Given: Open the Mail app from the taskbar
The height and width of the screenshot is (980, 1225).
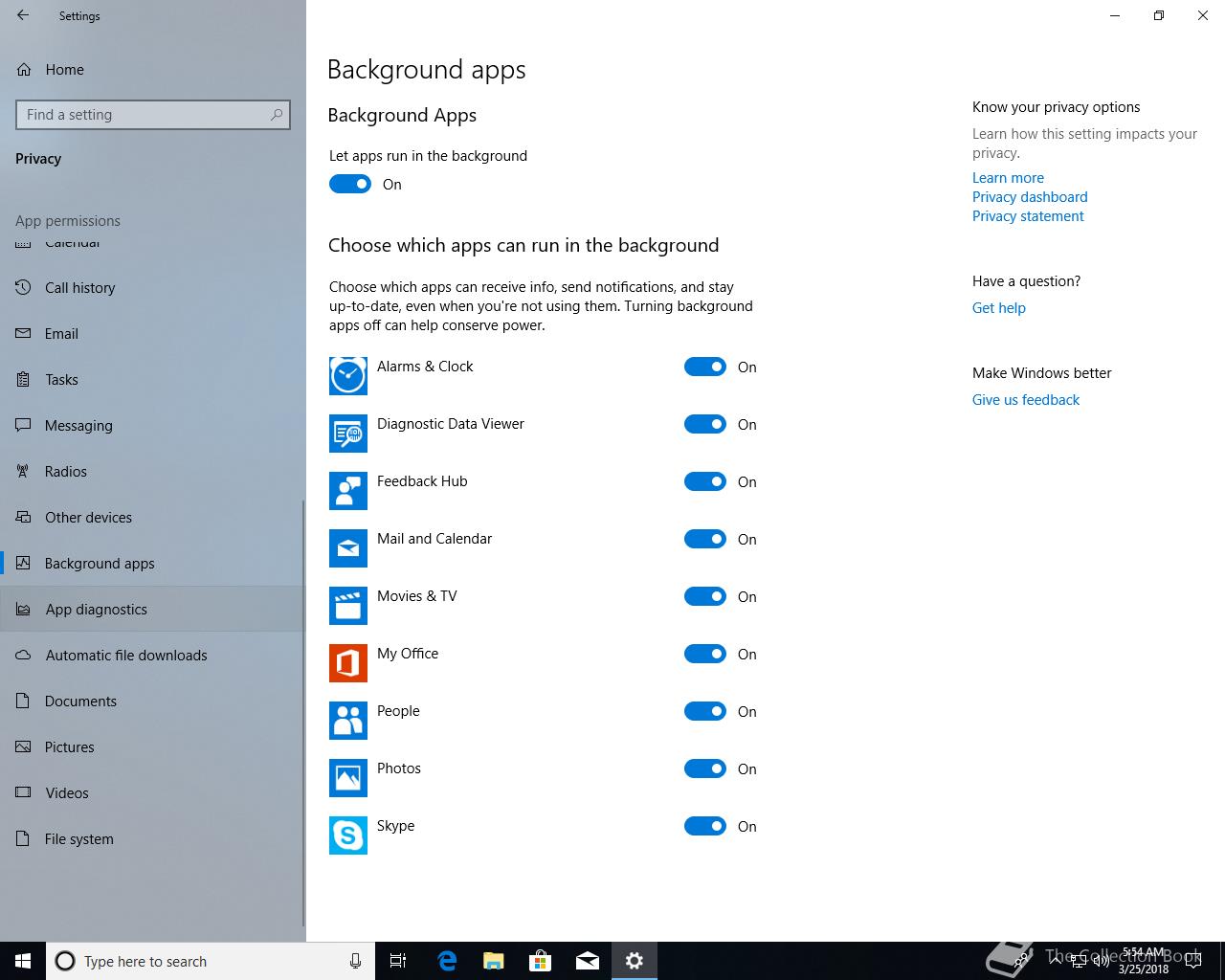Looking at the screenshot, I should (588, 961).
